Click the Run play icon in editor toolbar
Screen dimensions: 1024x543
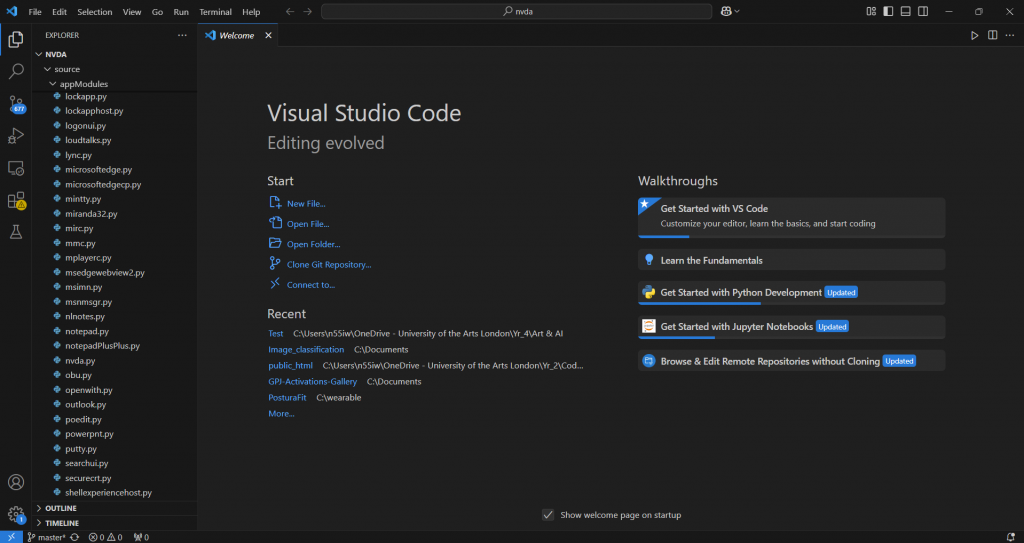(x=974, y=35)
